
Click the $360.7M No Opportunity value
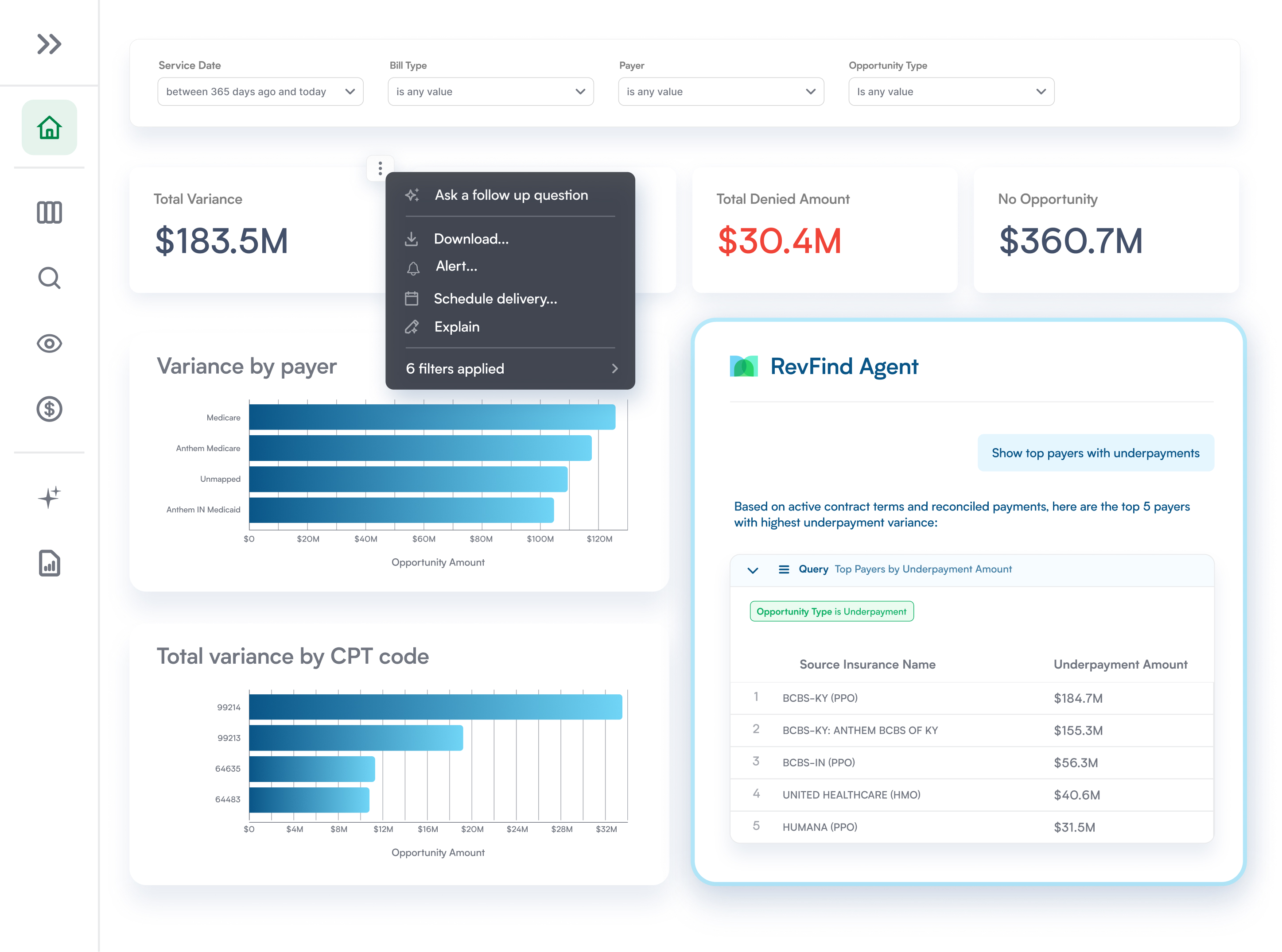click(1070, 241)
